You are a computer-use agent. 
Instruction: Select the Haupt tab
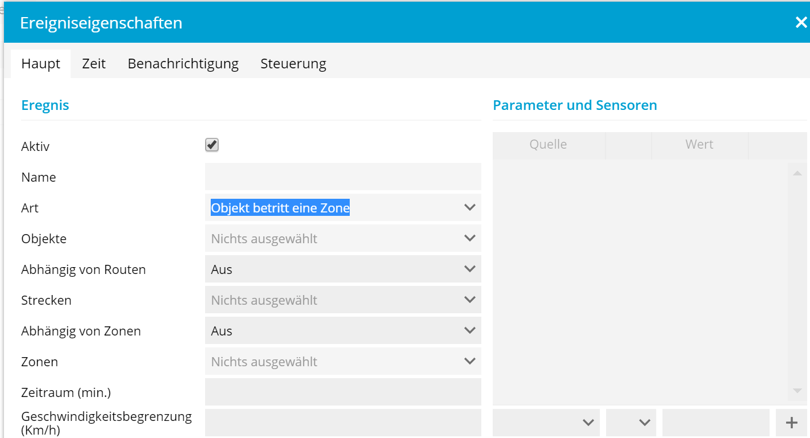(x=40, y=63)
